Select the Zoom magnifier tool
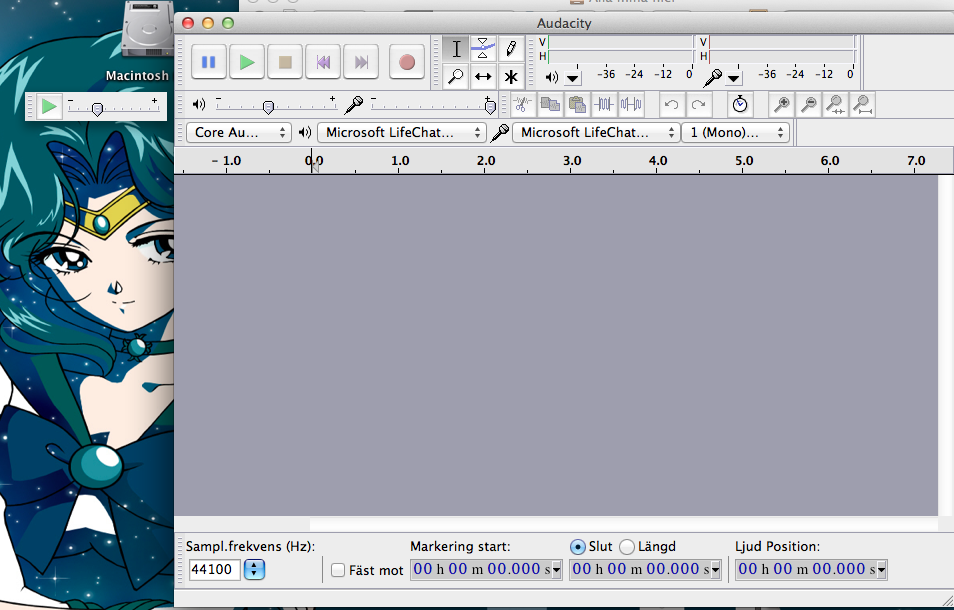954x610 pixels. click(456, 77)
